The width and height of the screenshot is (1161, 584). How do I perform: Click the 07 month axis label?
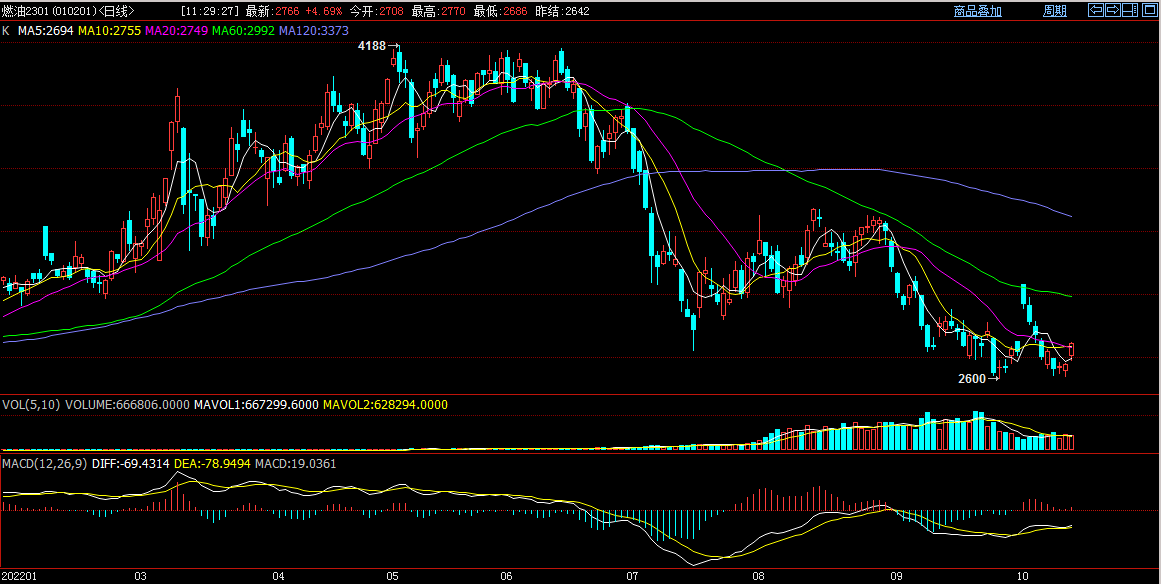(632, 576)
